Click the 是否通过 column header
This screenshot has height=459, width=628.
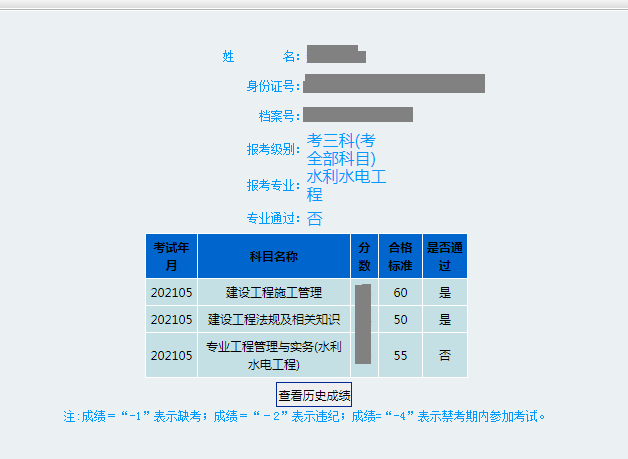pyautogui.click(x=444, y=256)
